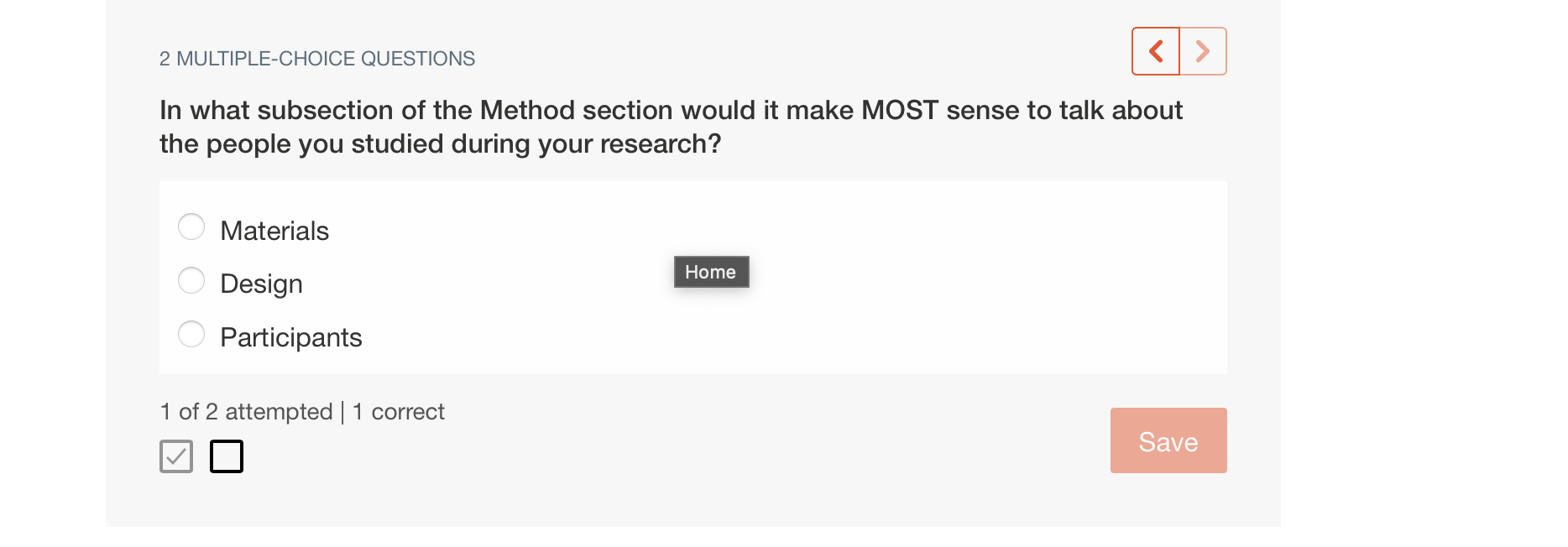Click the checked question-one progress checkbox
This screenshot has height=547, width=1568.
(176, 456)
